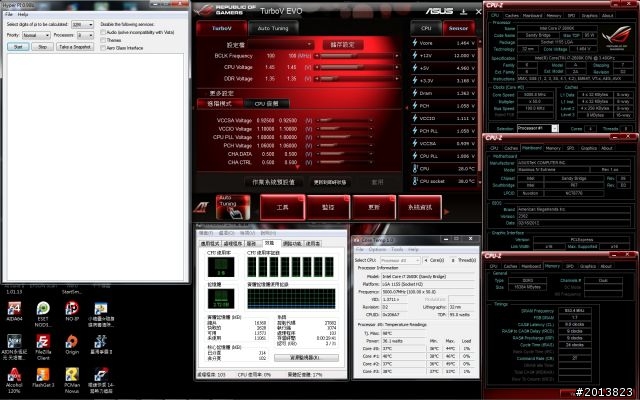The image size is (640, 400).
Task: Click the Republic of Gamers logo in TurboV
Action: pyautogui.click(x=204, y=10)
